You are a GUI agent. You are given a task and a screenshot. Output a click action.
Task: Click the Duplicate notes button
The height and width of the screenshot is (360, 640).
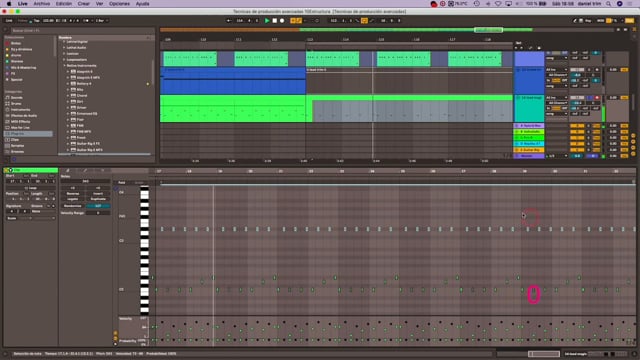pyautogui.click(x=98, y=199)
